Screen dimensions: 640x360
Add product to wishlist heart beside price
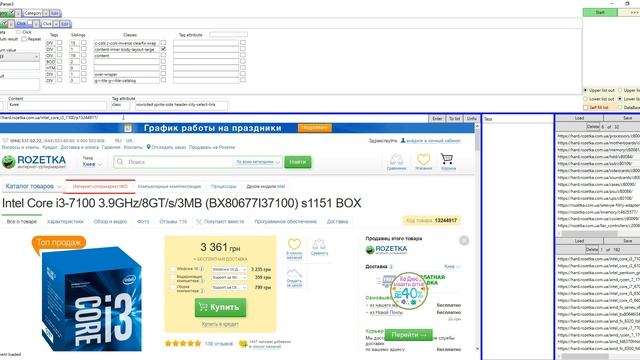click(294, 244)
